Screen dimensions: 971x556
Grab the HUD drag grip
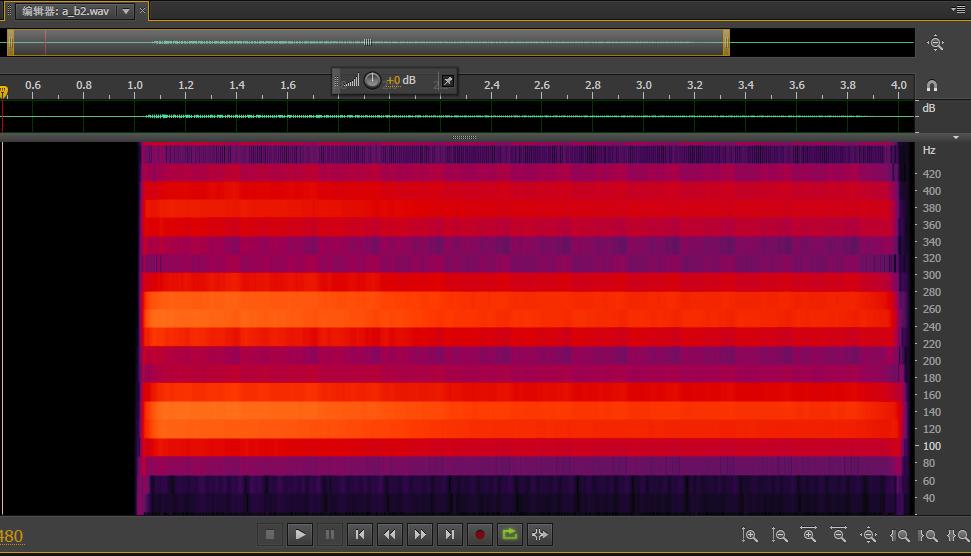[336, 80]
